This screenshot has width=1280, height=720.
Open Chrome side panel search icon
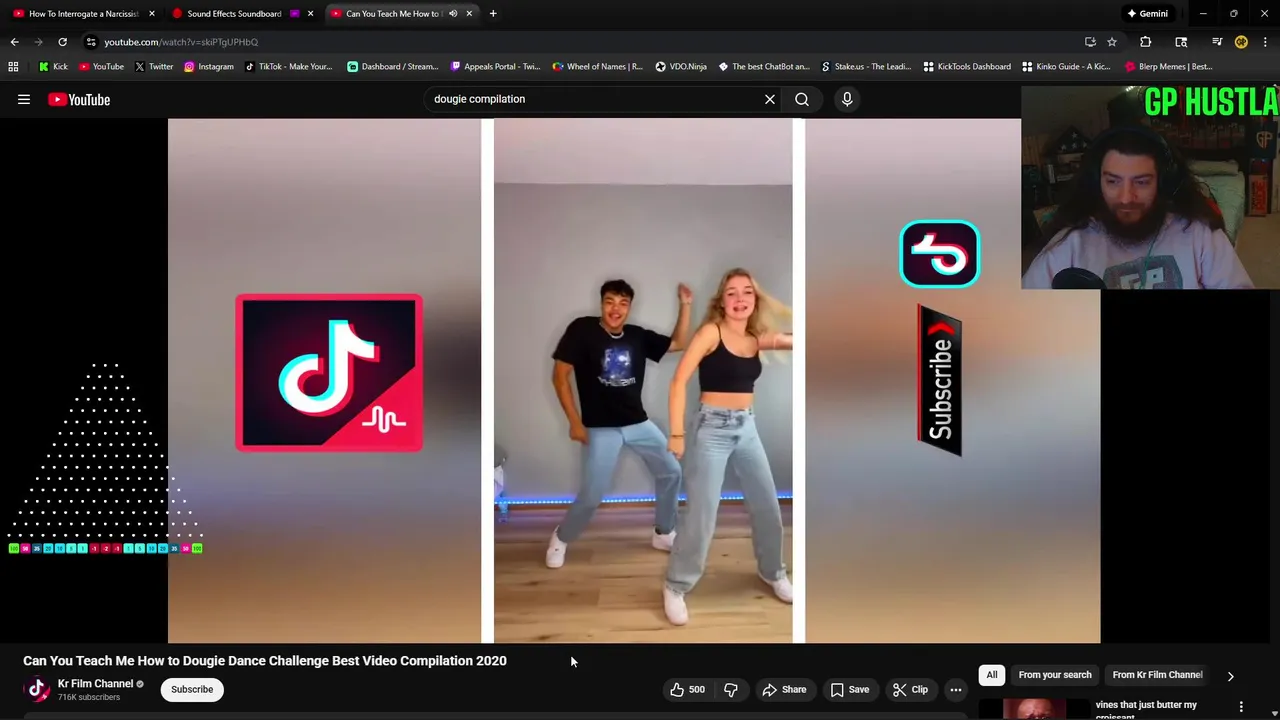[1181, 42]
